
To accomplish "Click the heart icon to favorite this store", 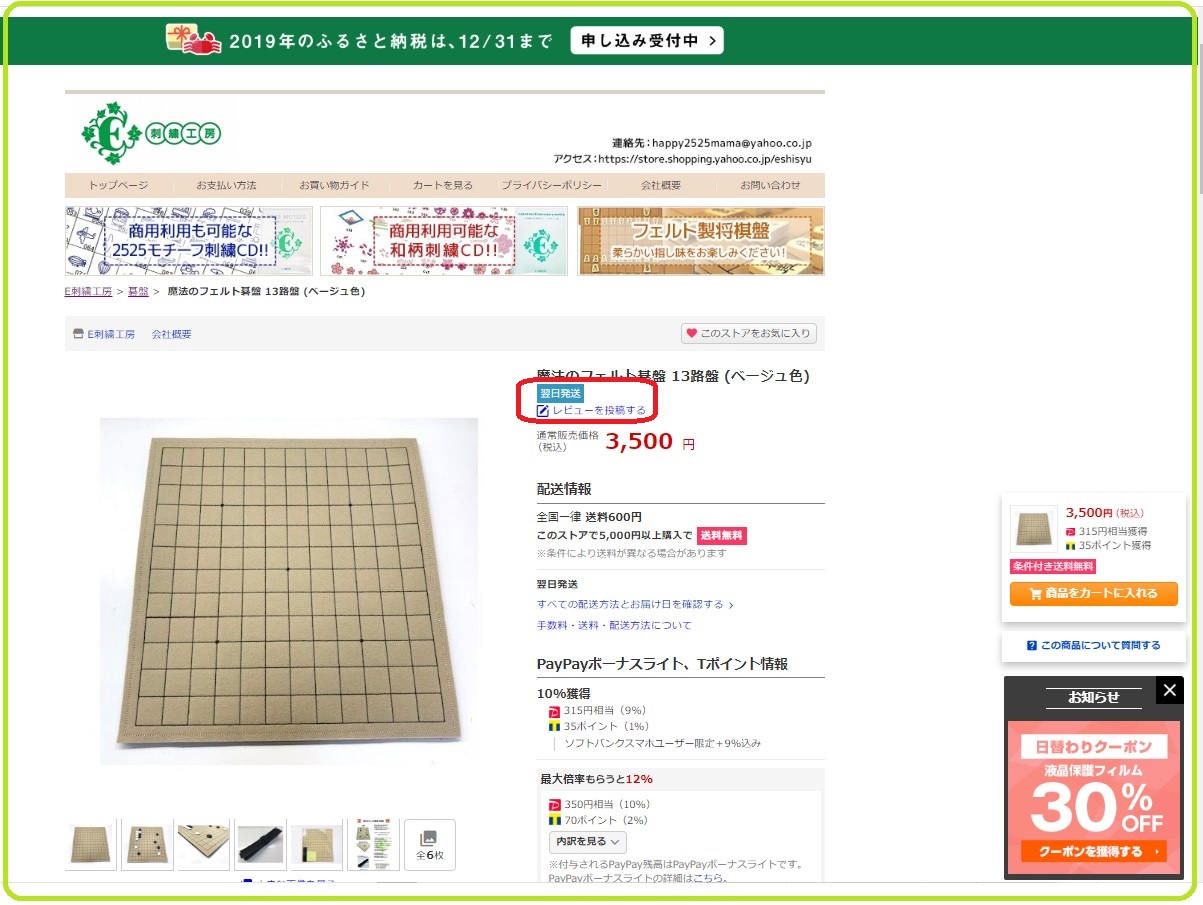I will pos(691,333).
